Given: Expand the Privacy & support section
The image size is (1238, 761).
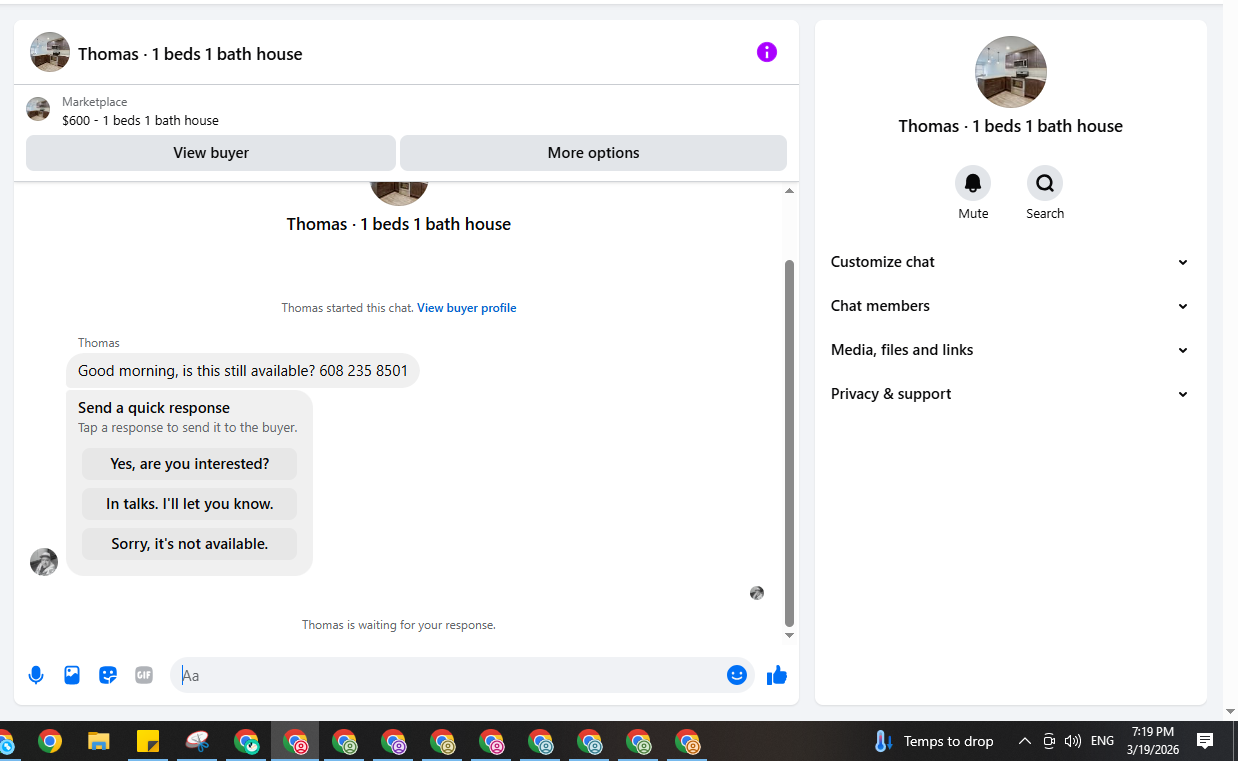Looking at the screenshot, I should click(x=1010, y=394).
